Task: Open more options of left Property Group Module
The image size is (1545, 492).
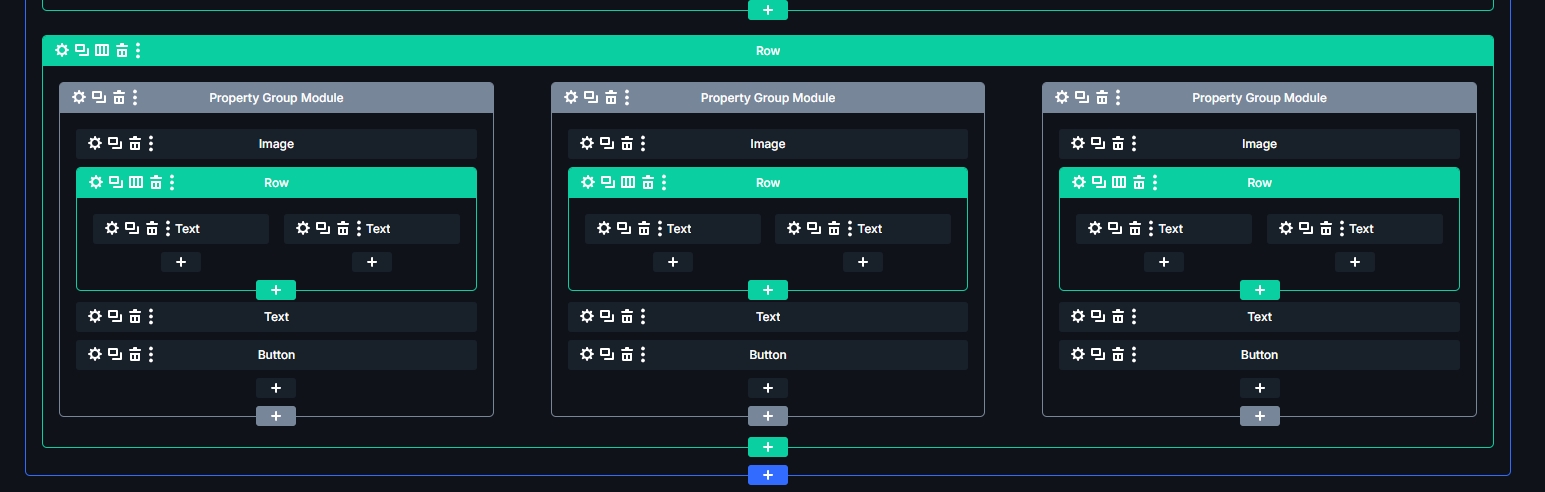Action: pyautogui.click(x=135, y=97)
